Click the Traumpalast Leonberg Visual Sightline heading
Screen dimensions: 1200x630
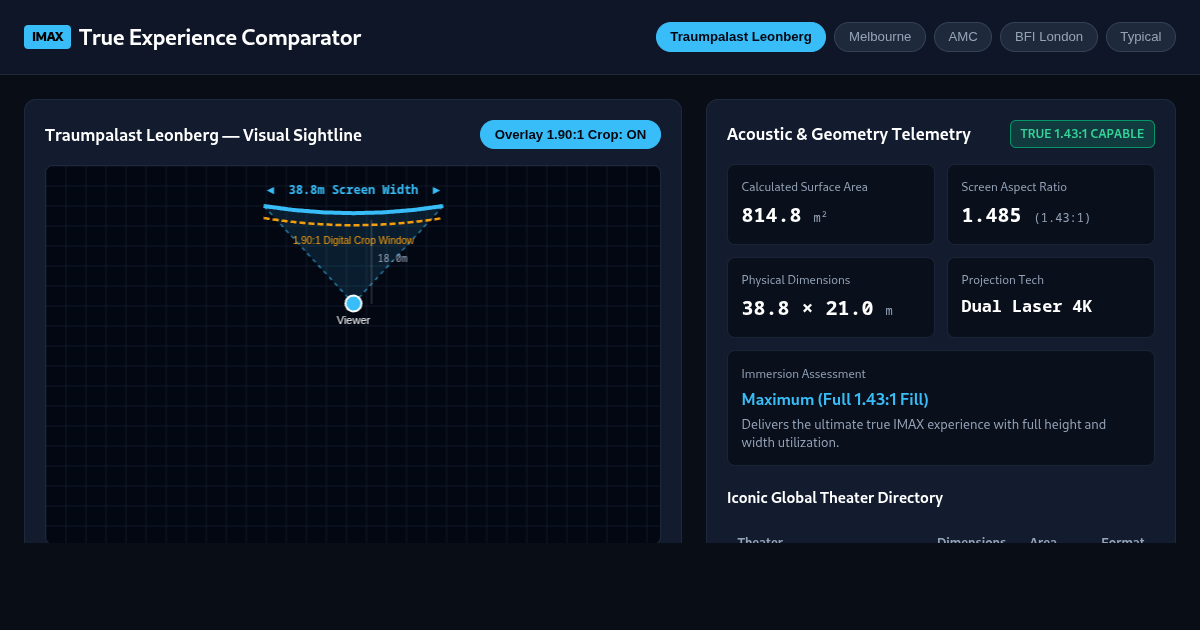(203, 135)
